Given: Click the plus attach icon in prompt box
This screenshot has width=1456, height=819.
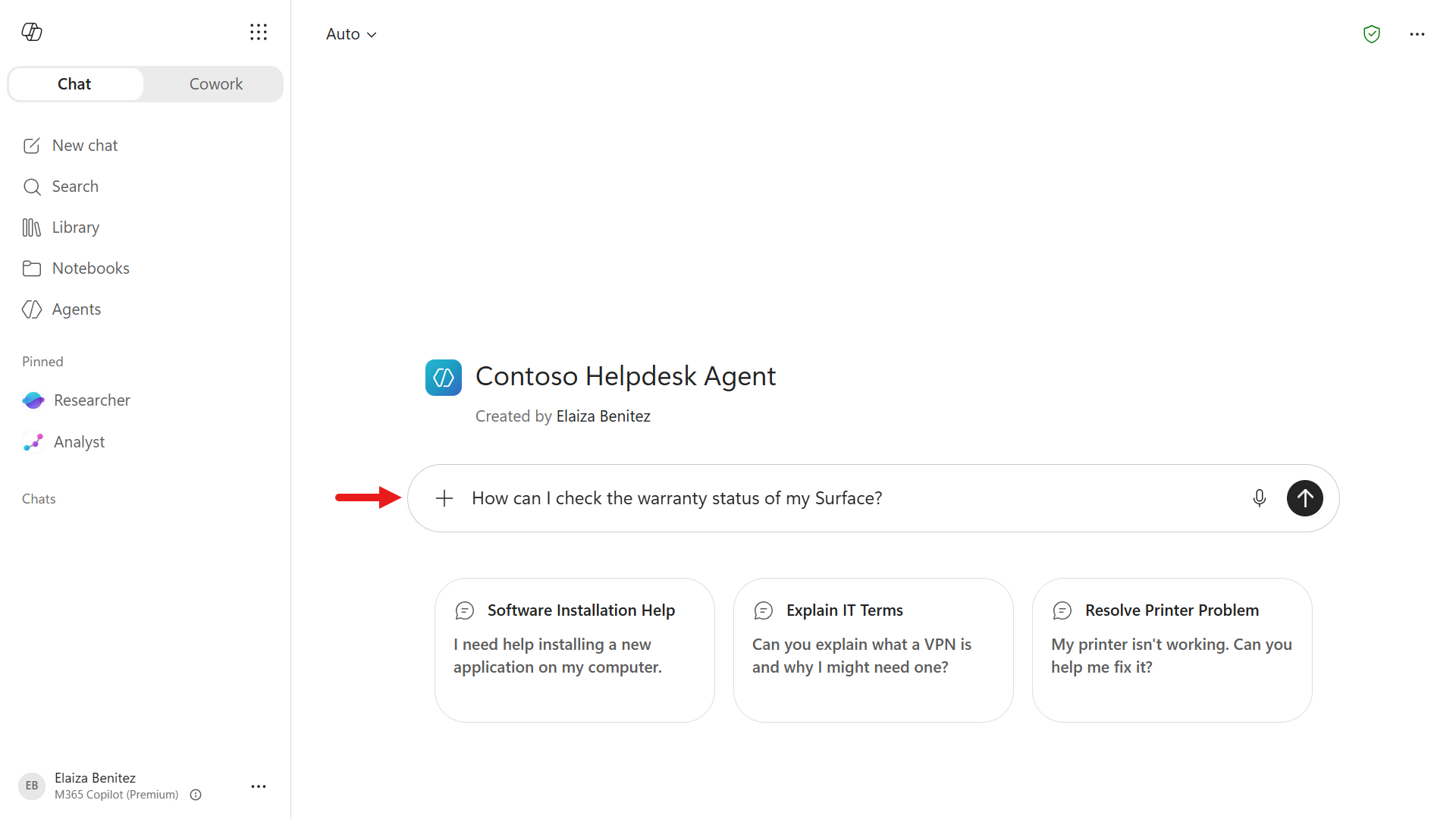Looking at the screenshot, I should 444,498.
